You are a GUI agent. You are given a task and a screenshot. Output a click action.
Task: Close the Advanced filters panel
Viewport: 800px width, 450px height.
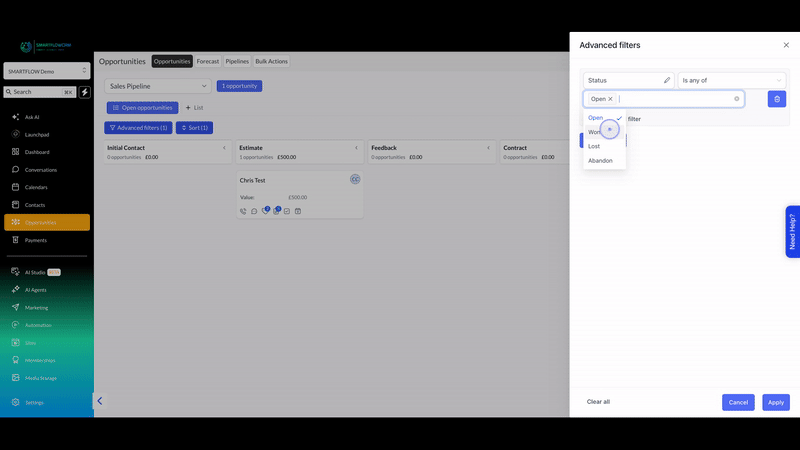[x=786, y=45]
